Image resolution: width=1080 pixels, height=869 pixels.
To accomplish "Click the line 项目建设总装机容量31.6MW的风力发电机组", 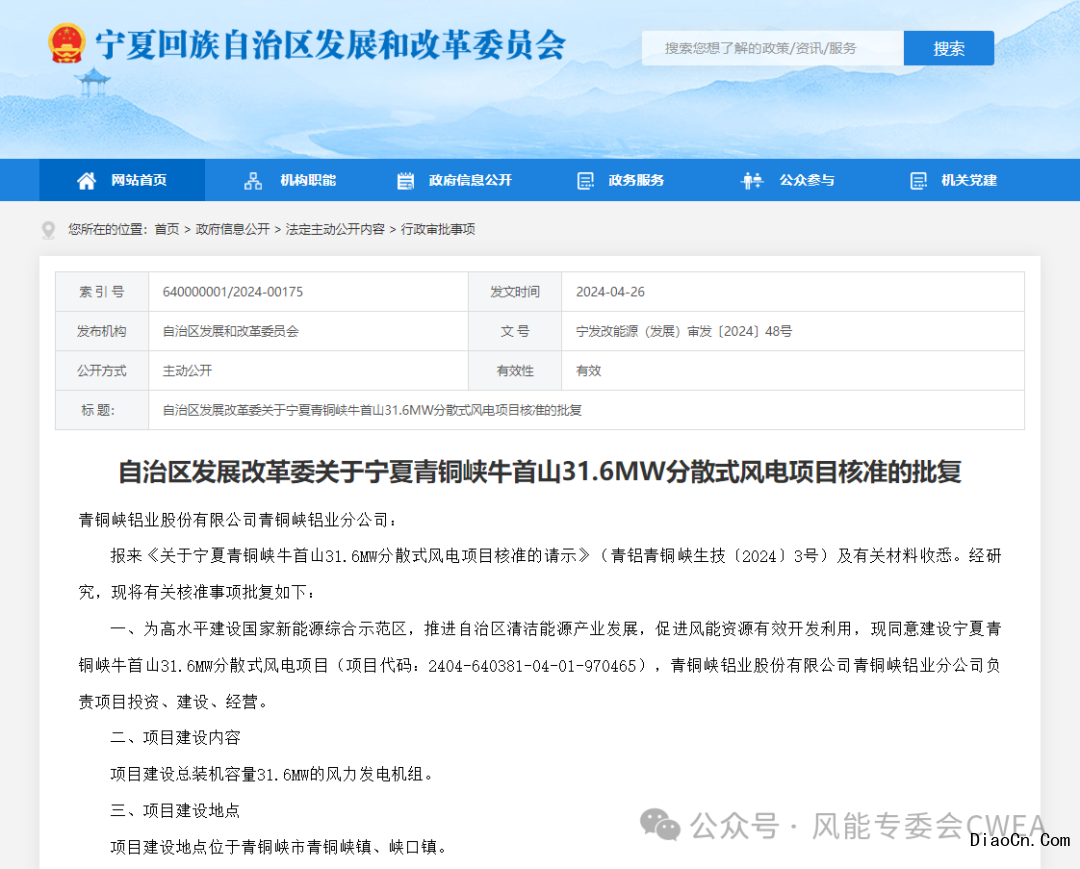I will click(x=273, y=774).
